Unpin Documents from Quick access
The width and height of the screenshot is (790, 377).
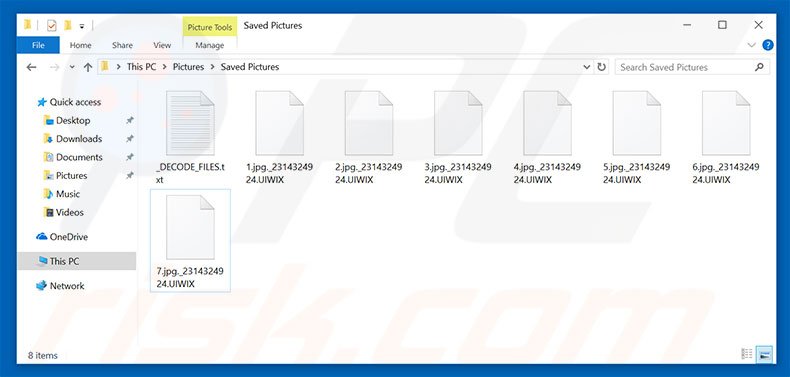coord(129,157)
